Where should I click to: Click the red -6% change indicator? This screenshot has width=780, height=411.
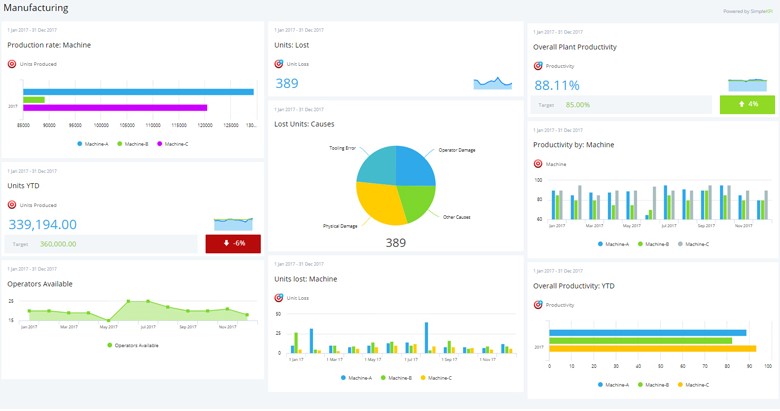click(x=233, y=244)
